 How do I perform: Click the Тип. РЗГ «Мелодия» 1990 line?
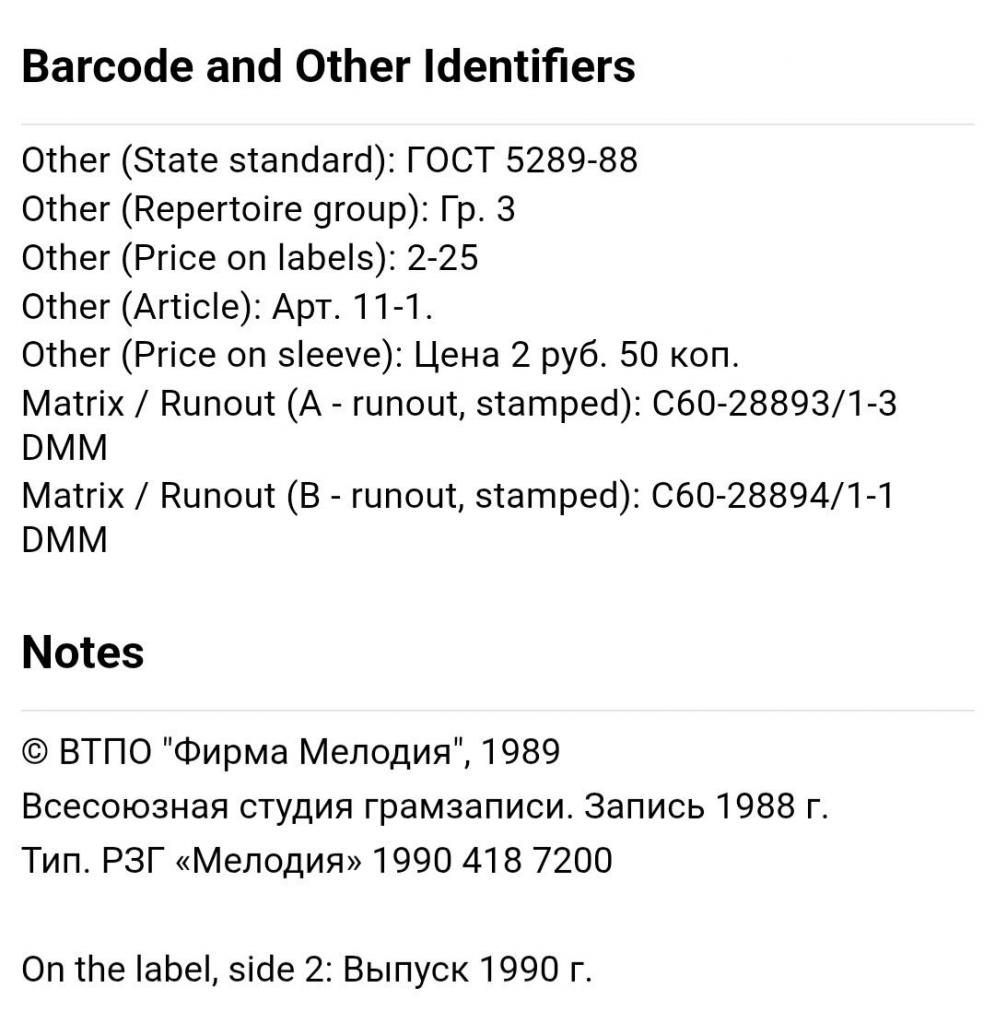(316, 860)
